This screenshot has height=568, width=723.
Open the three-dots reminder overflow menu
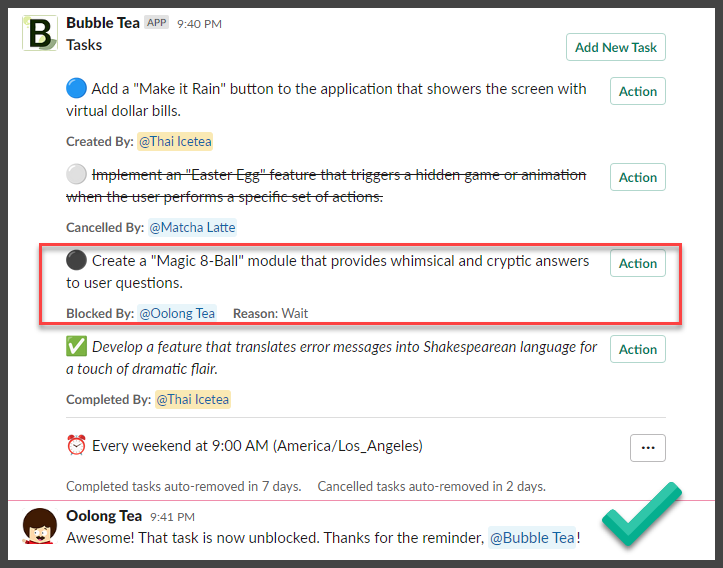(x=648, y=448)
